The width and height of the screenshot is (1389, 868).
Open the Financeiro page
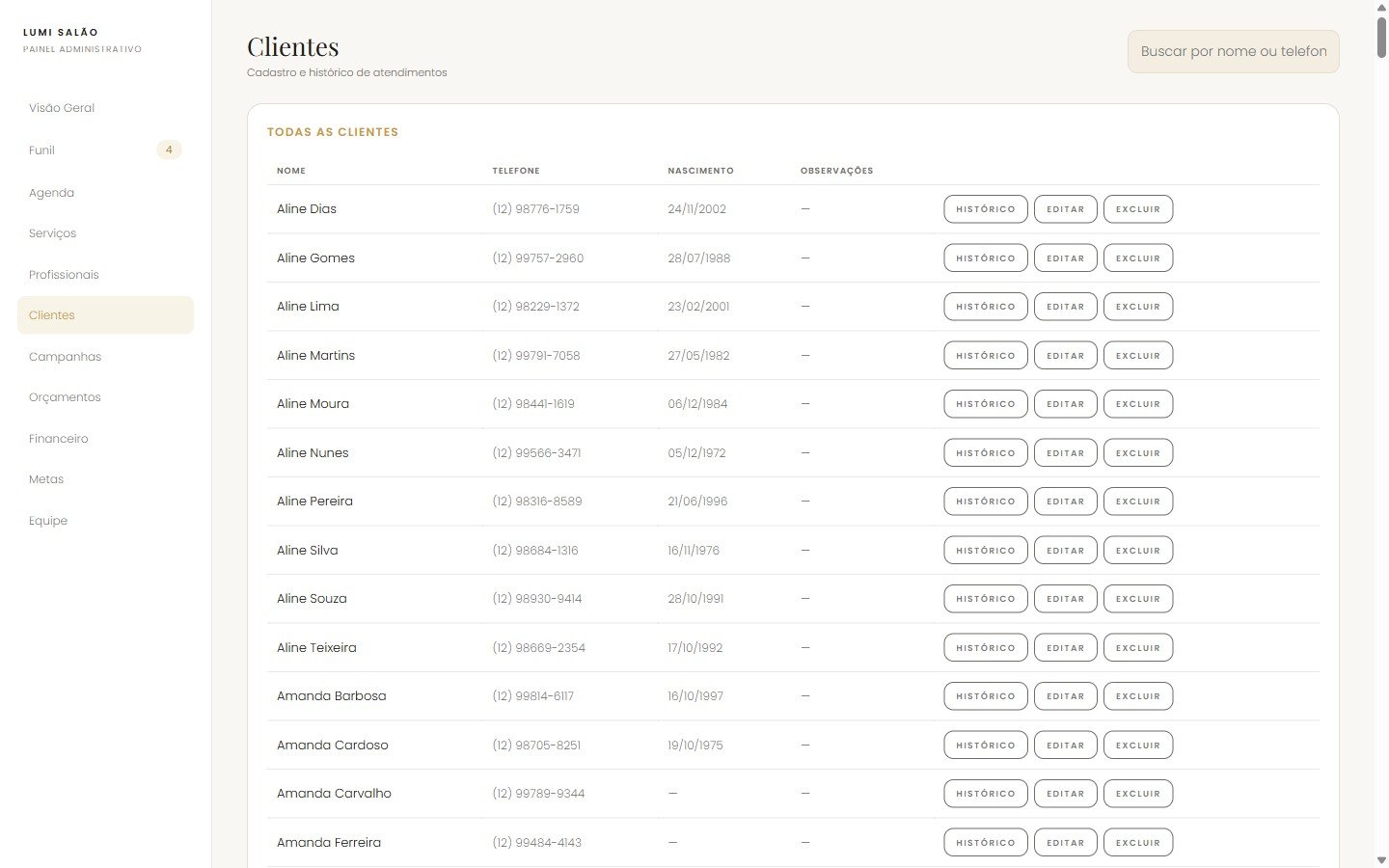pyautogui.click(x=105, y=439)
